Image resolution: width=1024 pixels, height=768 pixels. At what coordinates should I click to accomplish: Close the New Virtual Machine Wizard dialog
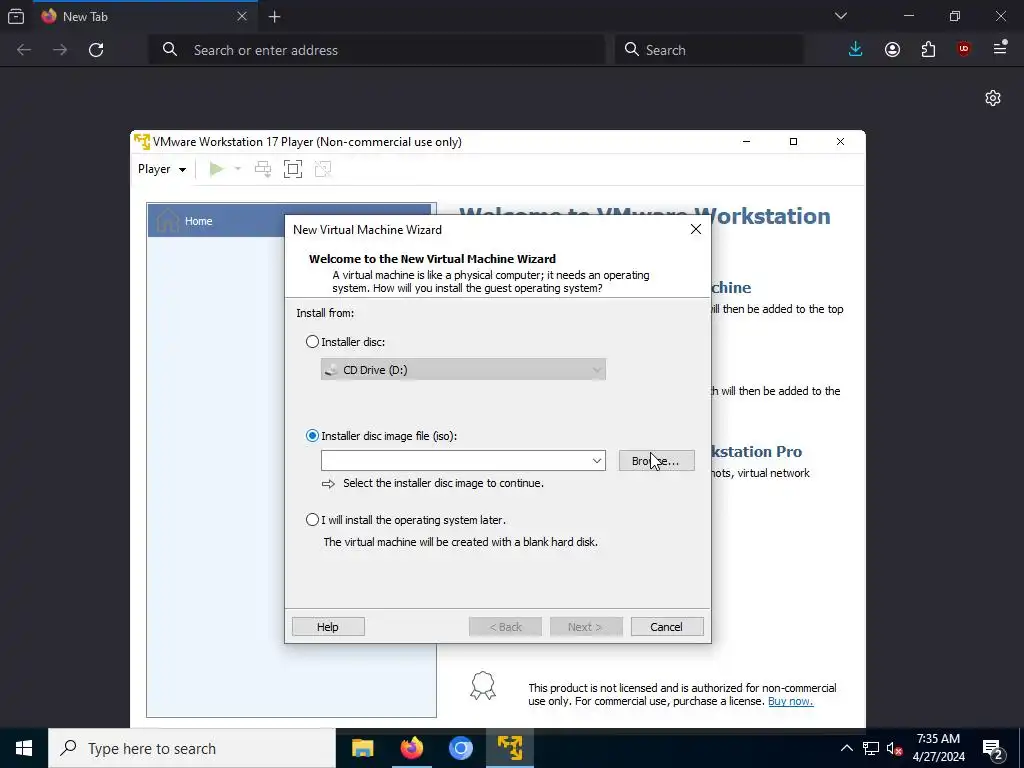point(696,229)
